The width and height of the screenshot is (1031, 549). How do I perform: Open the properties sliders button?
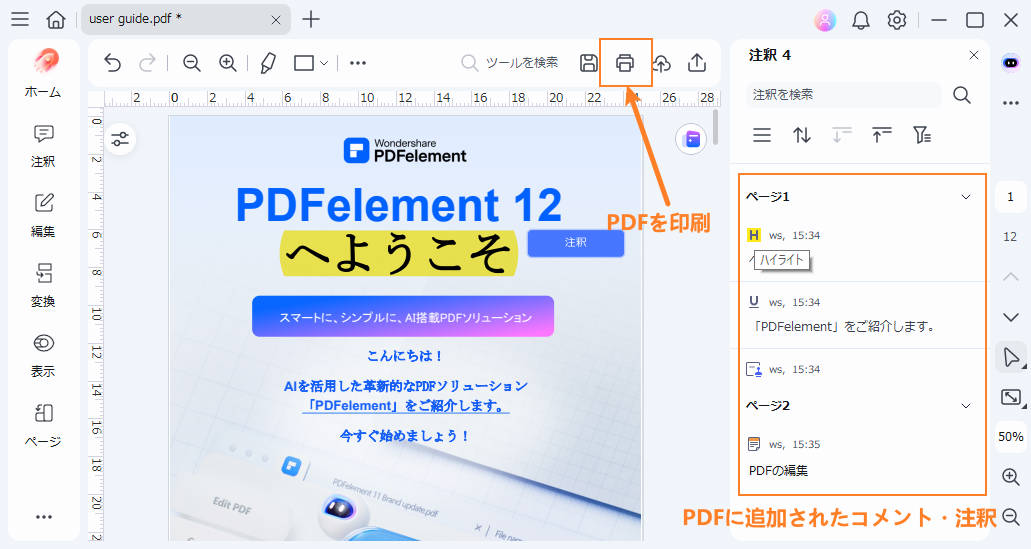click(x=120, y=139)
